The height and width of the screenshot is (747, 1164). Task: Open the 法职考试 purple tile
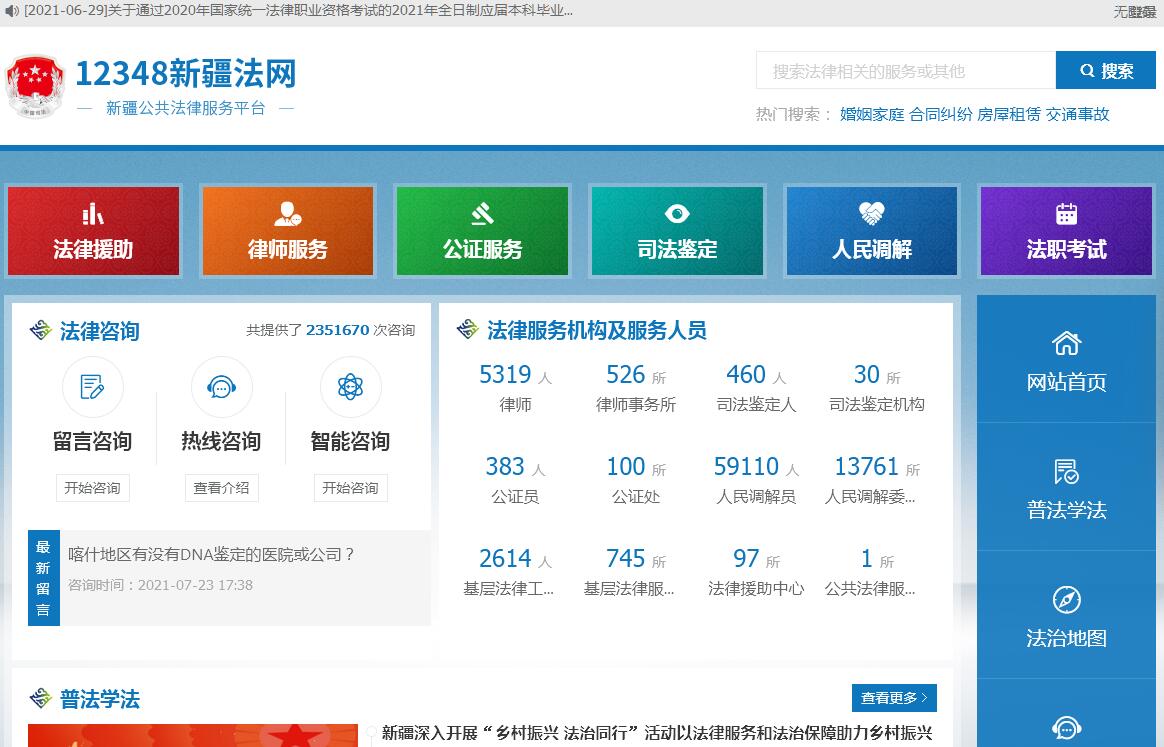coord(1066,231)
